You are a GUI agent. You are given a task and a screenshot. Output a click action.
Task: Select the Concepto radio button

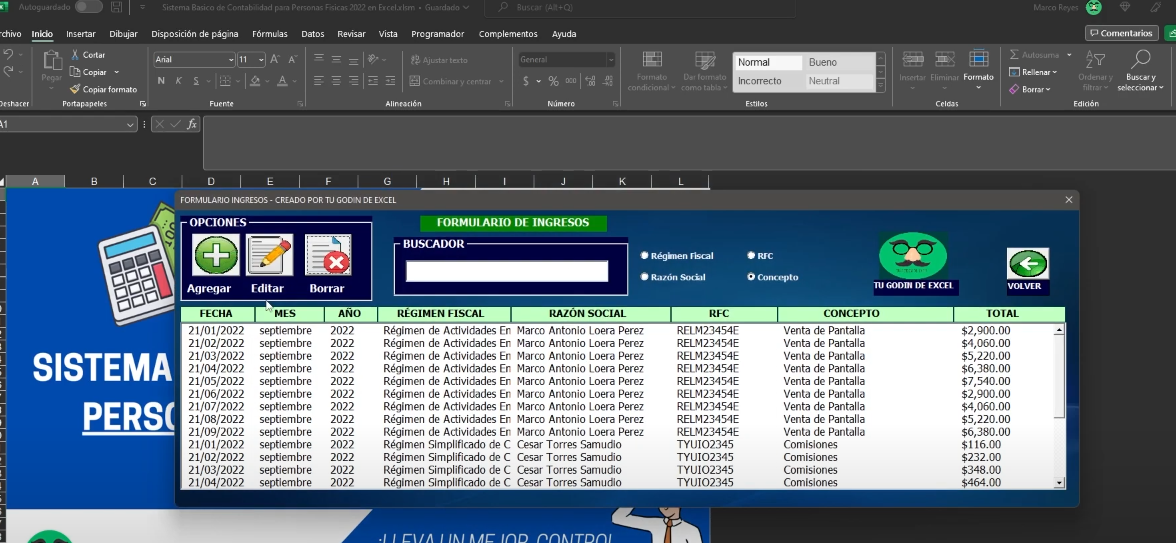[x=752, y=277]
